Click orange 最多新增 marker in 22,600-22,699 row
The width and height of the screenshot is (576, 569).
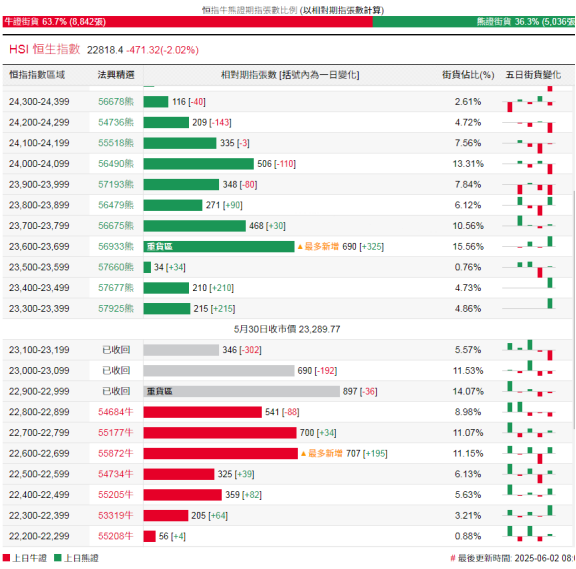322,453
